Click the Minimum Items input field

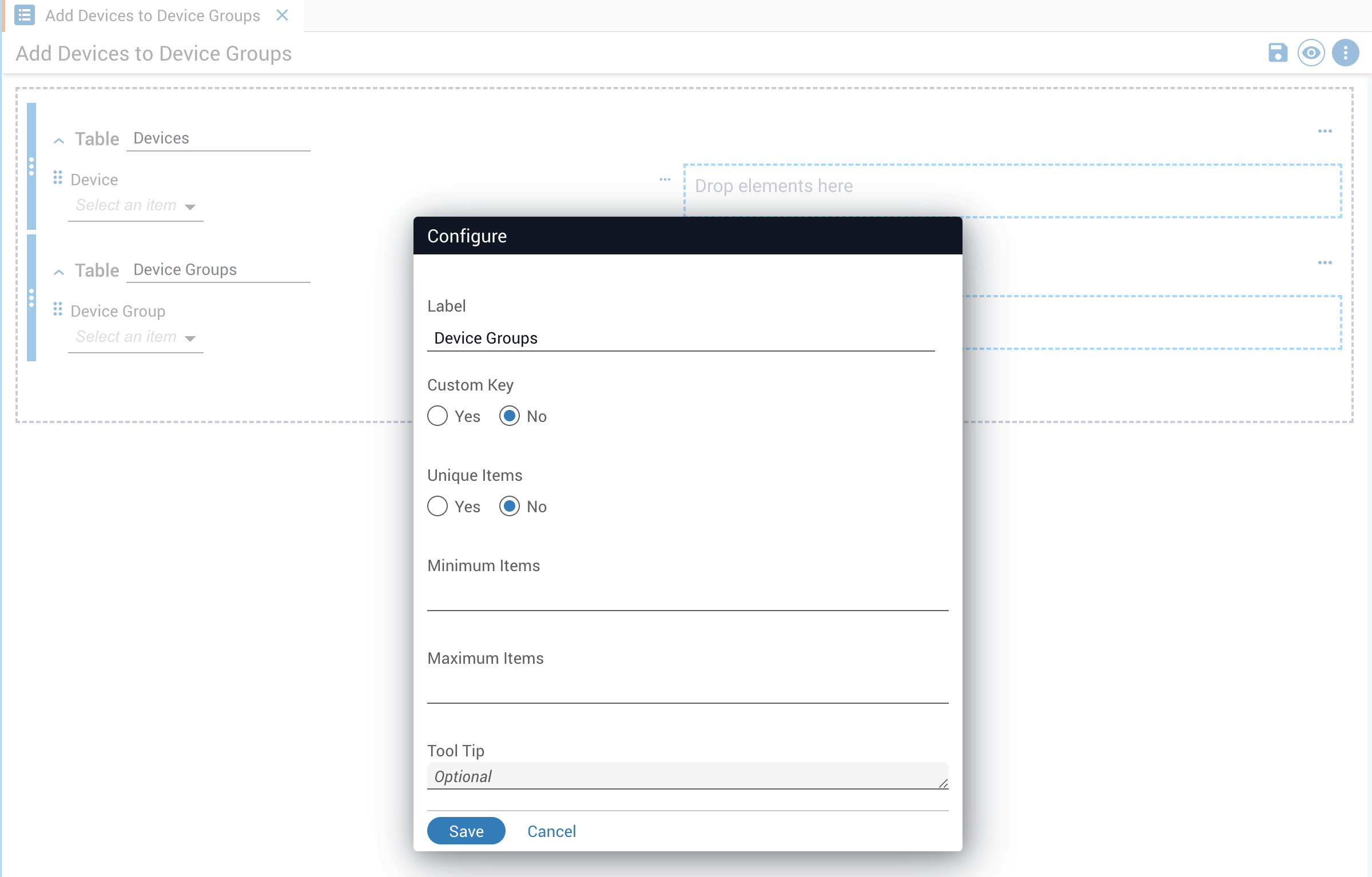(687, 598)
